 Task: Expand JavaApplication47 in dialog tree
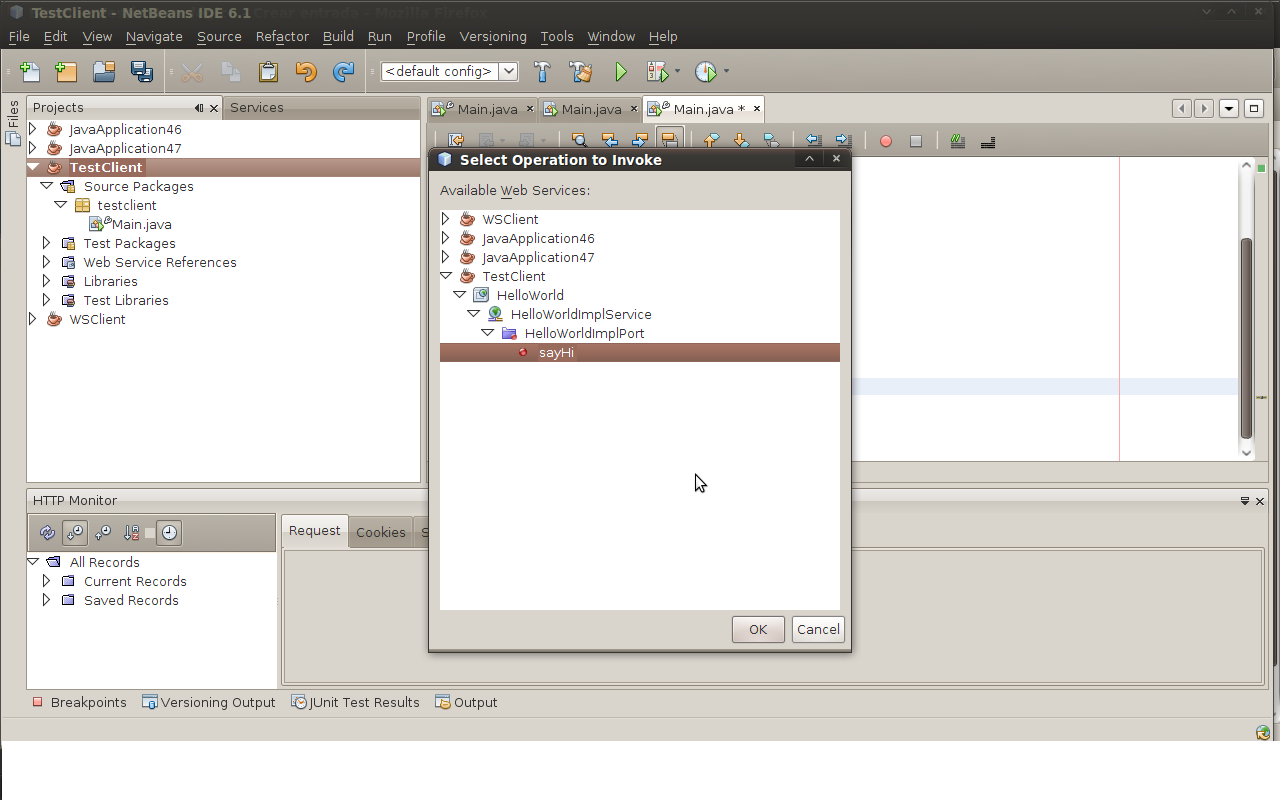click(x=446, y=257)
